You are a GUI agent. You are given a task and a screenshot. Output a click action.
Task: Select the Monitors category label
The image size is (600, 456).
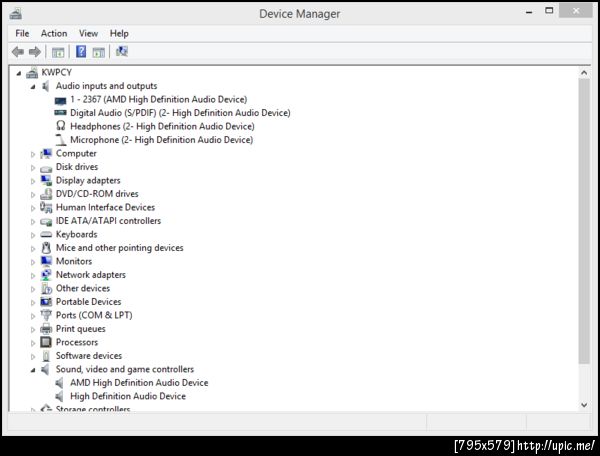point(74,261)
